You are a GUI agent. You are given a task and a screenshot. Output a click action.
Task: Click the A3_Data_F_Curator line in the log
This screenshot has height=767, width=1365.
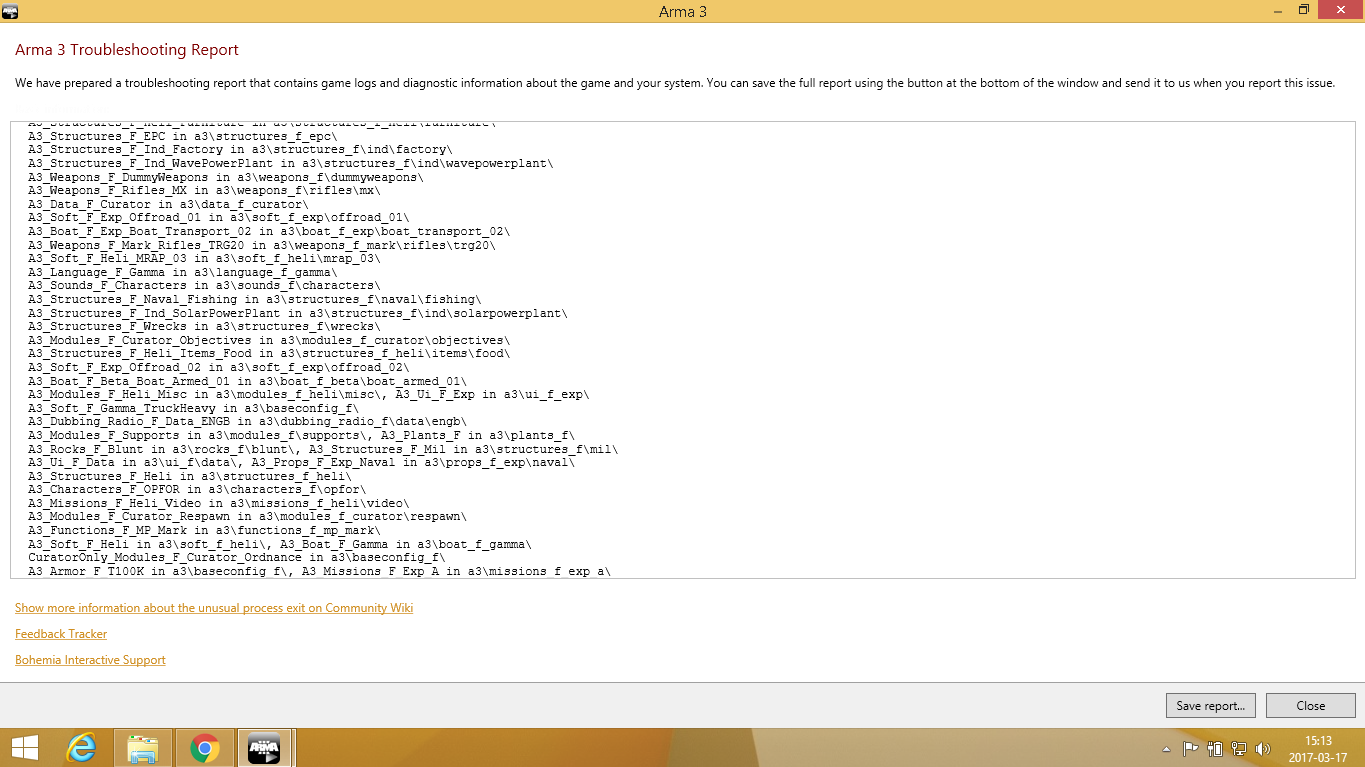point(168,204)
